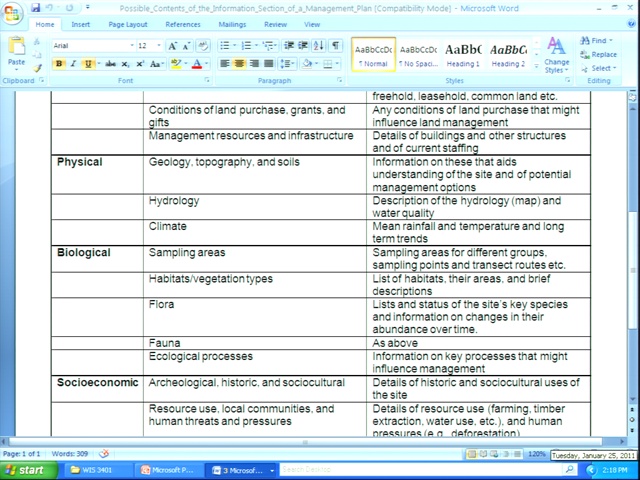Screen dimensions: 640x480
Task: Open the Select dropdown in Editing group
Action: tap(598, 68)
